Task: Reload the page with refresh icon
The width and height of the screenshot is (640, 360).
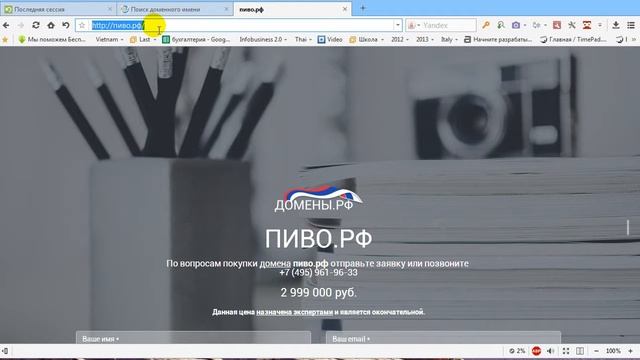Action: click(x=36, y=25)
